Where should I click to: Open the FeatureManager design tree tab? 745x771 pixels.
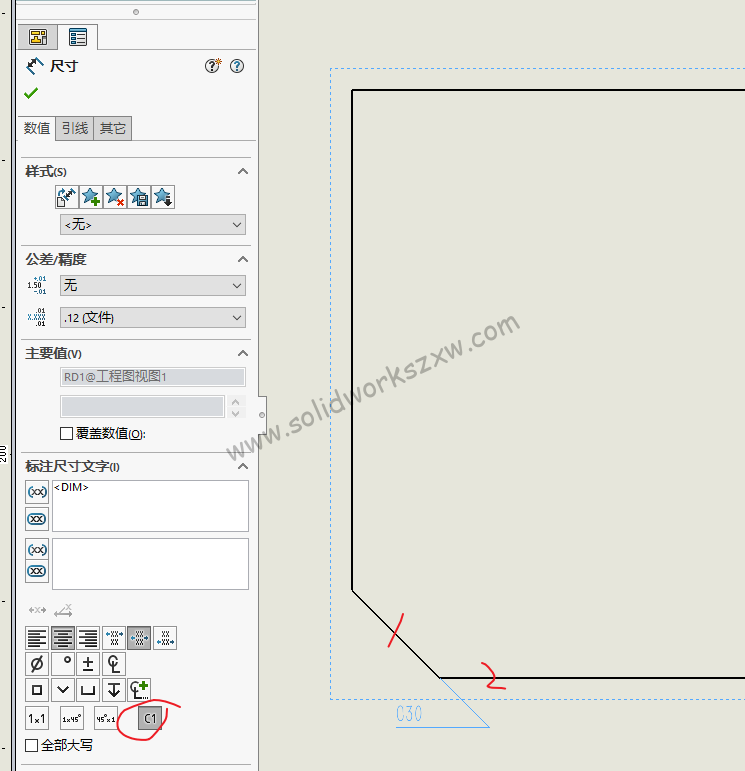pos(38,37)
